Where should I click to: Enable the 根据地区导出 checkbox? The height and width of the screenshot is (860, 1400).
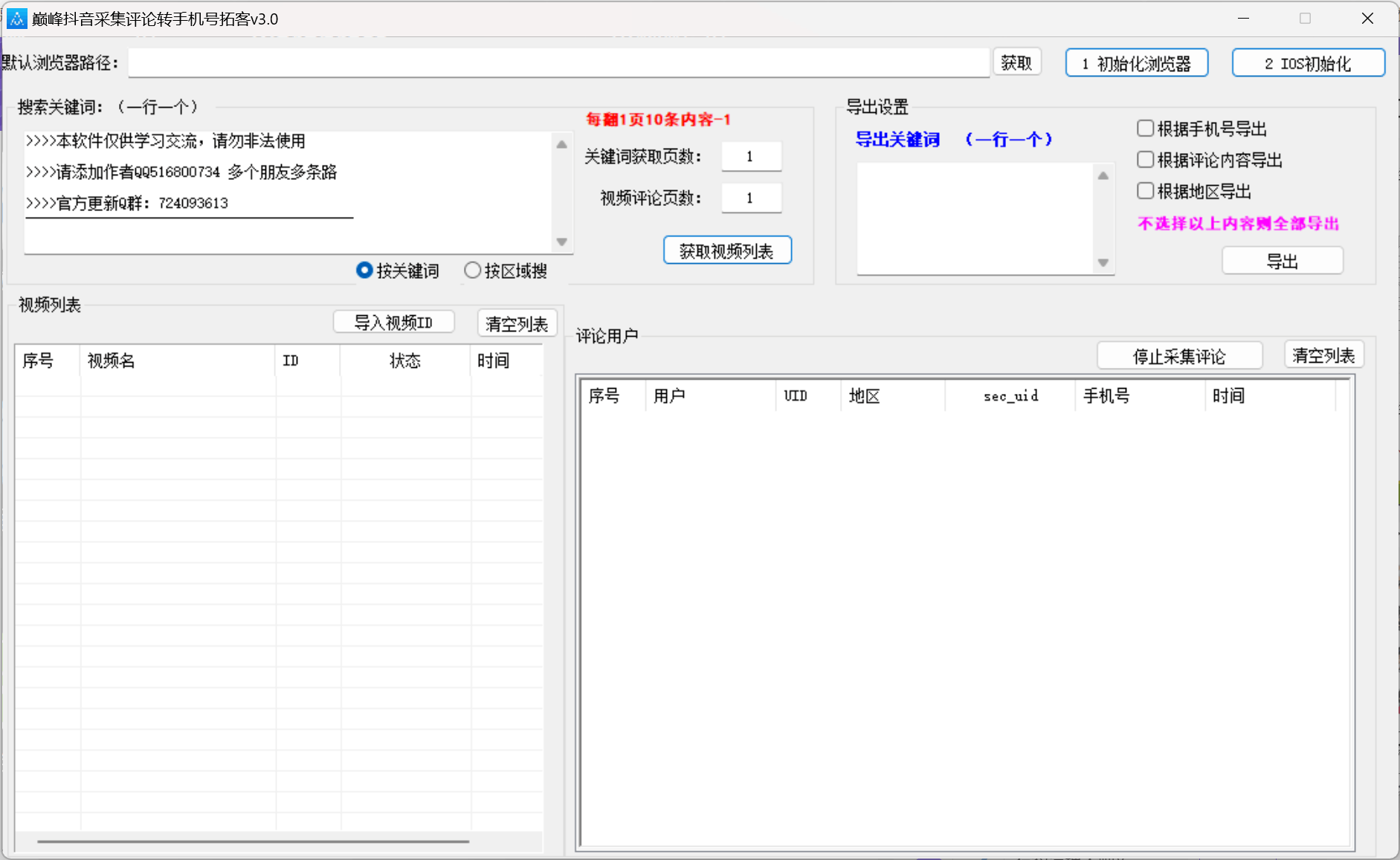tap(1194, 191)
